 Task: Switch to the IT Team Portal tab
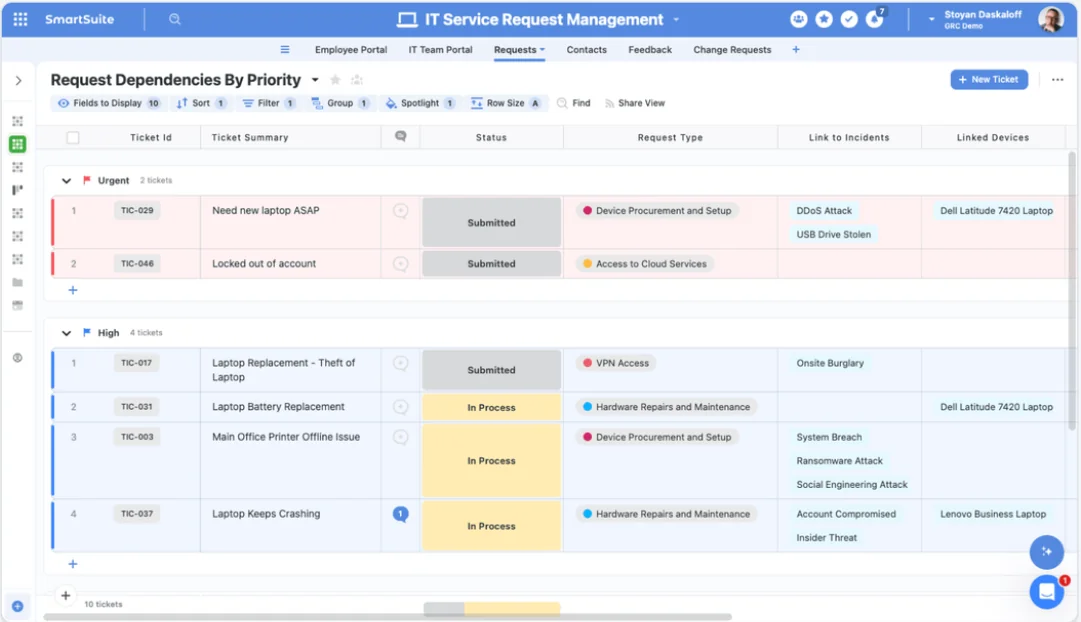click(x=441, y=50)
